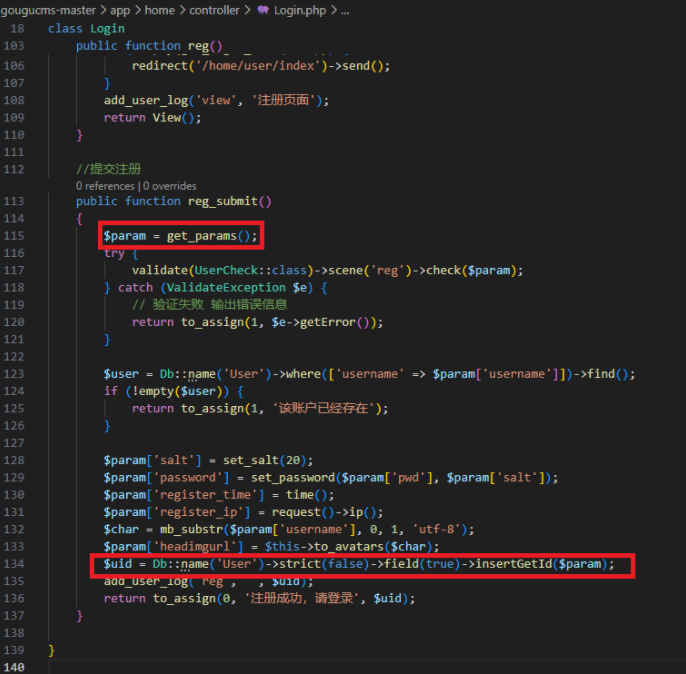Select the "controller" breadcrumb folder
686x674 pixels.
pos(214,10)
